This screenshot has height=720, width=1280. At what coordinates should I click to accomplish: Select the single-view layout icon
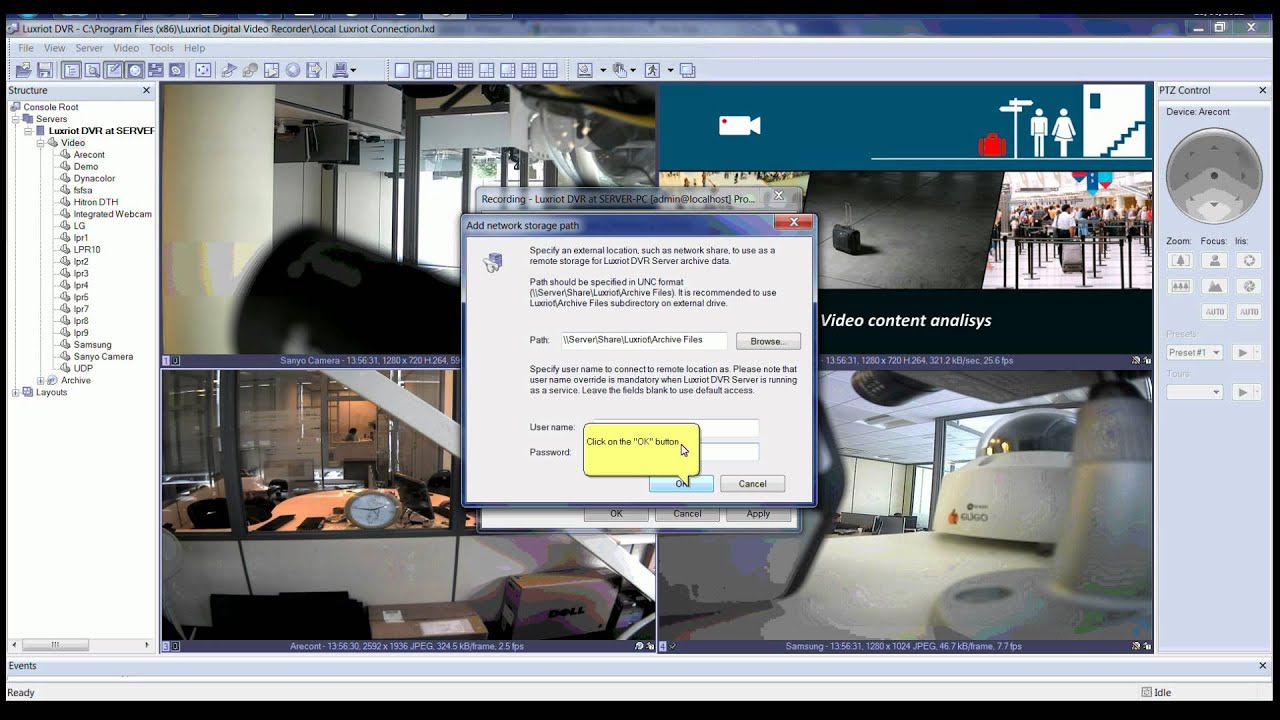402,70
